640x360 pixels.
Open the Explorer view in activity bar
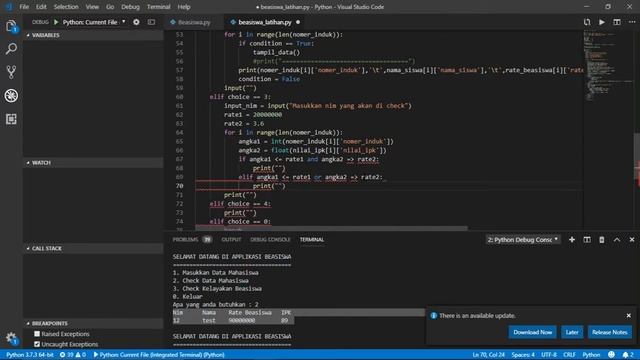coord(11,26)
